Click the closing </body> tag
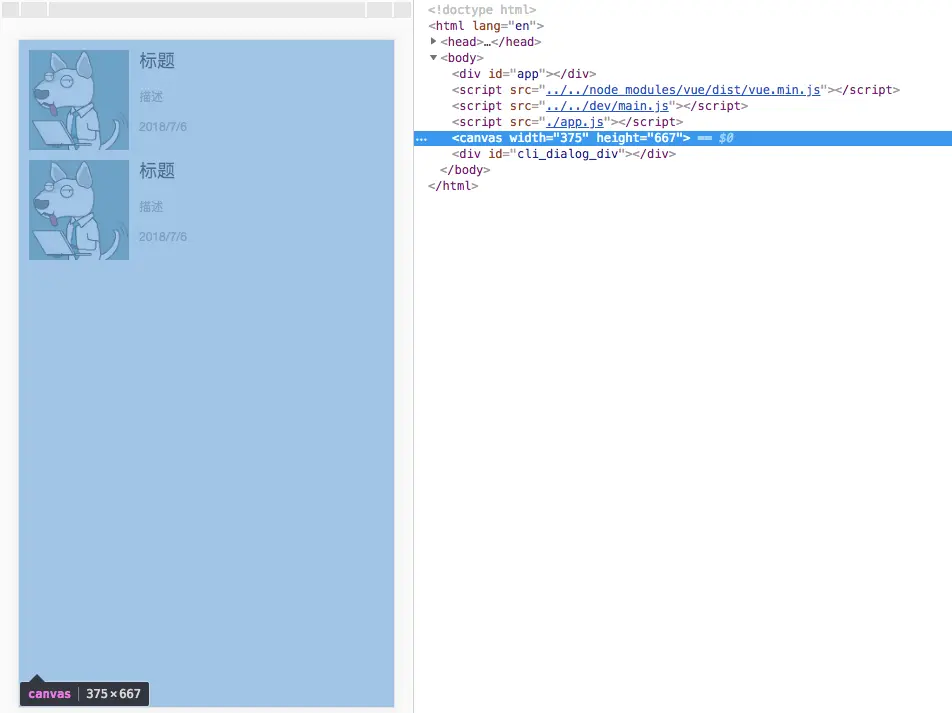The image size is (952, 713). [x=464, y=170]
